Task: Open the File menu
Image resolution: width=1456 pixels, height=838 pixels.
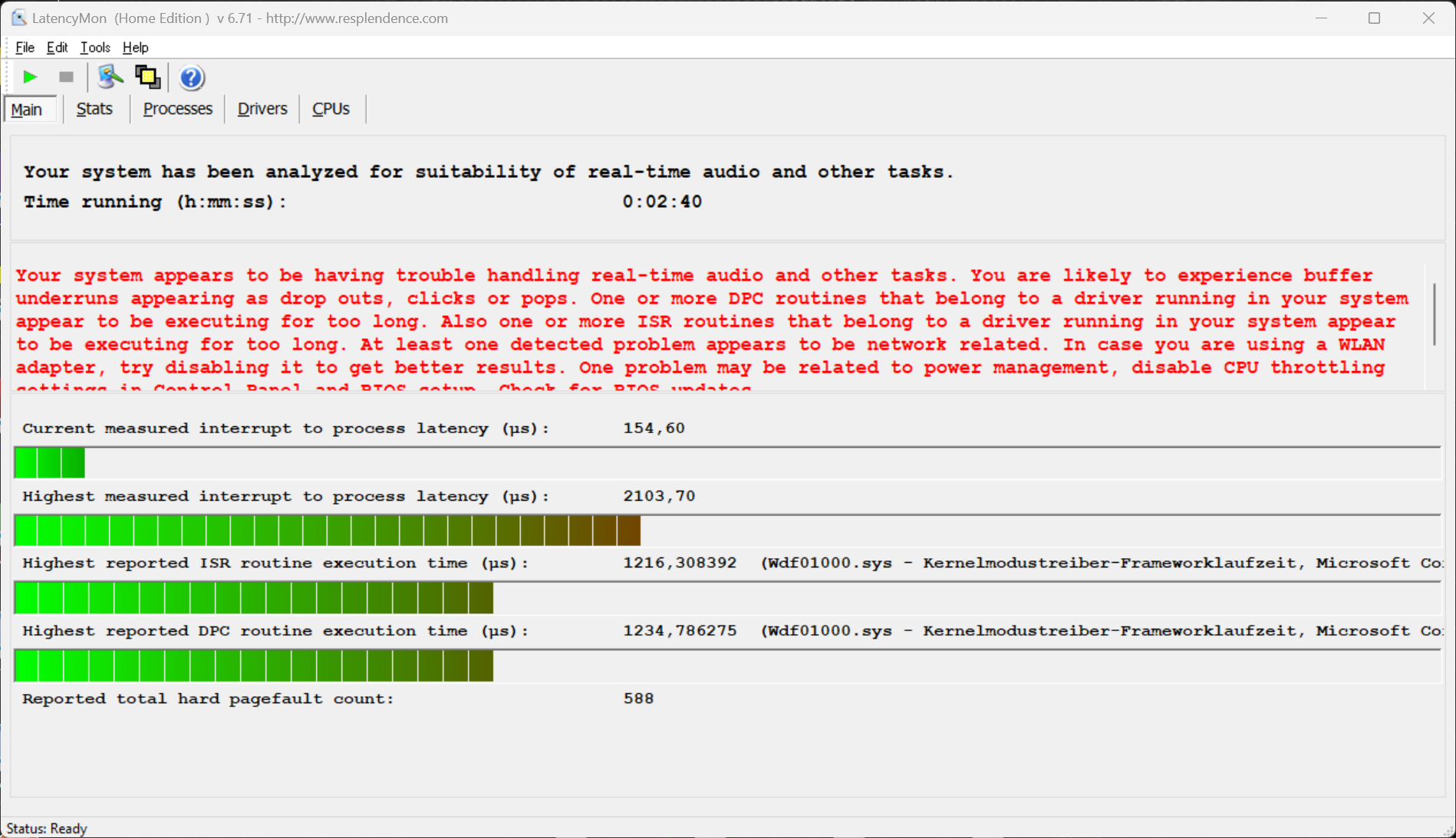Action: (x=25, y=48)
